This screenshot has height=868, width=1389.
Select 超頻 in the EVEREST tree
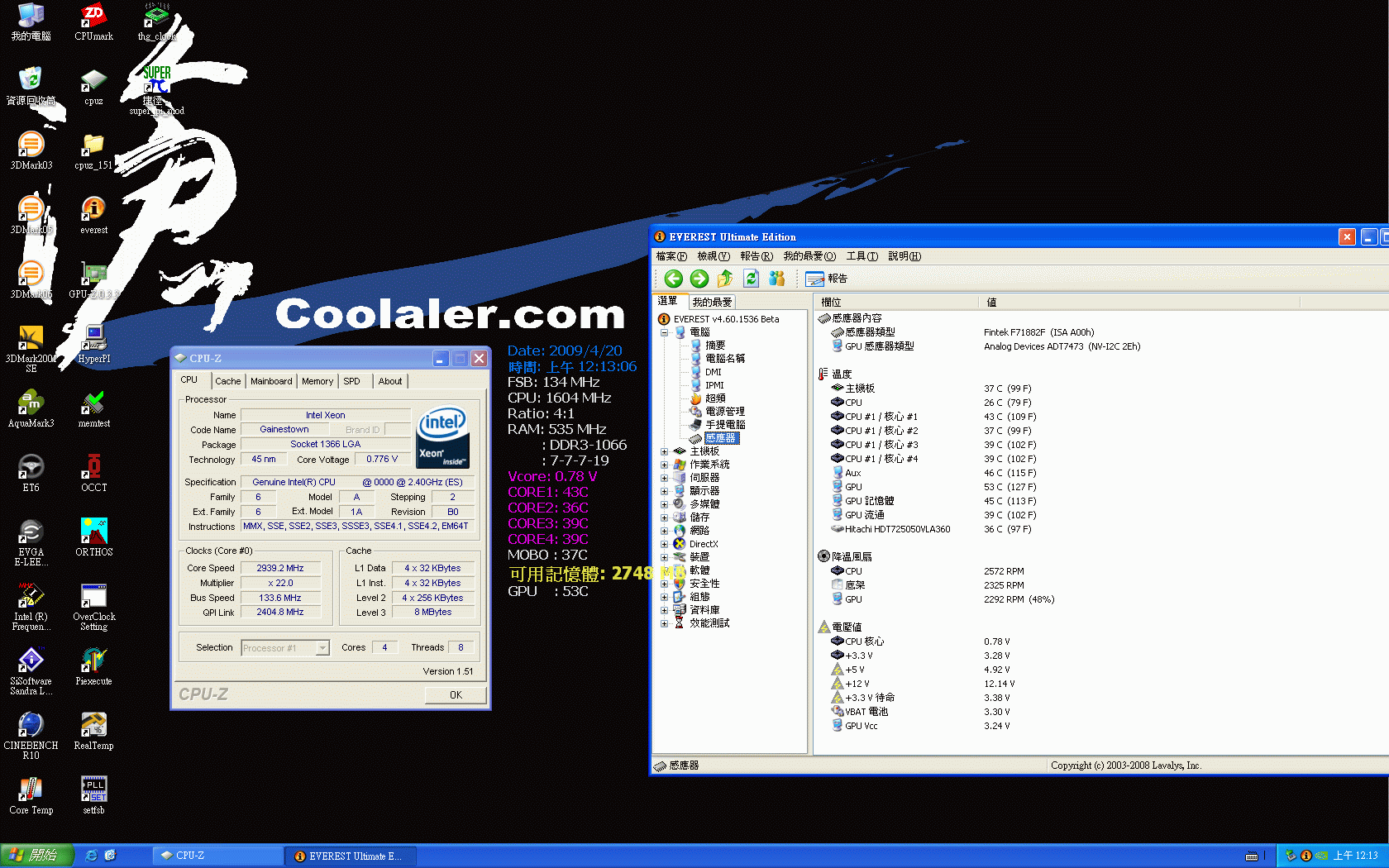click(x=715, y=398)
